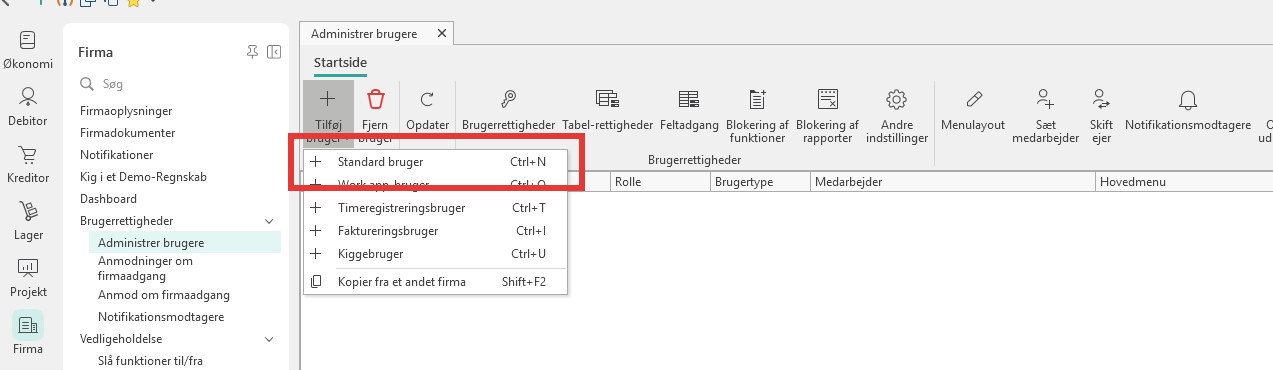
Task: Click the Tilføj bruger plus button
Action: pos(328,115)
